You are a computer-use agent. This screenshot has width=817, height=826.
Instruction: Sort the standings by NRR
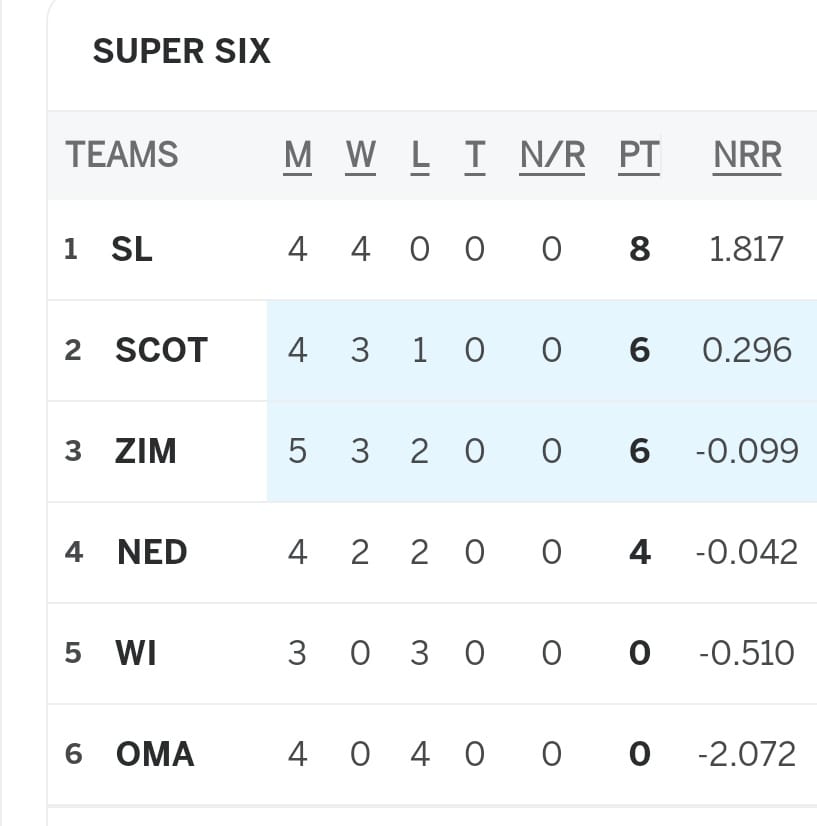[746, 155]
